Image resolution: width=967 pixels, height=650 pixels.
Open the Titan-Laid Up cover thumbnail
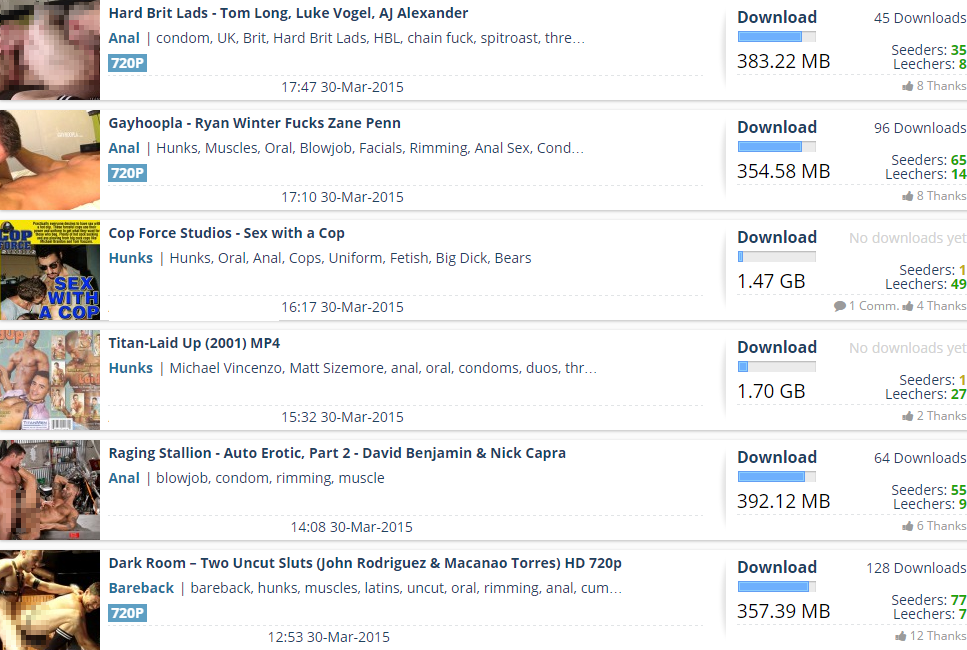[50, 380]
